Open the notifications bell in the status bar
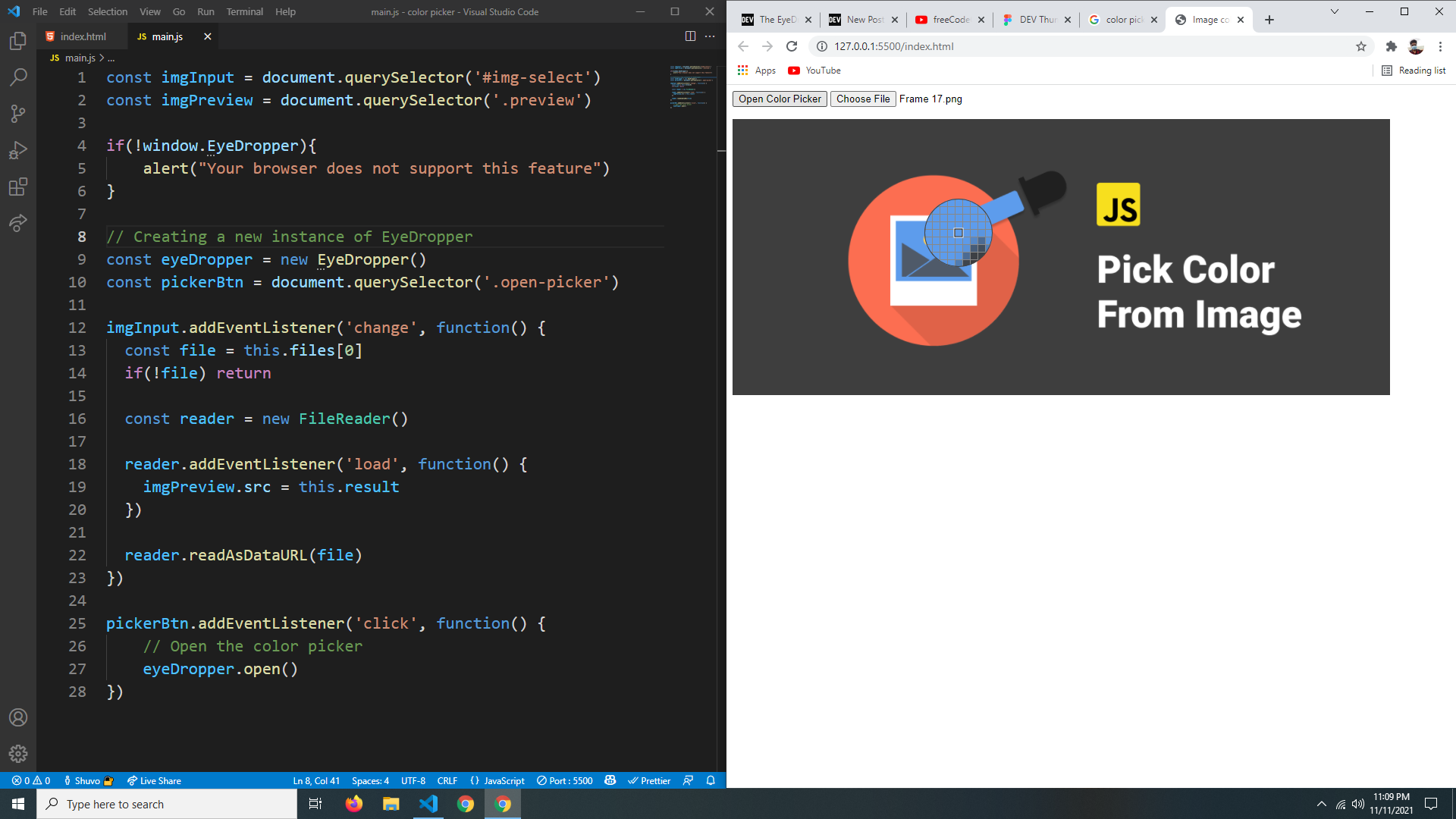 pos(710,780)
